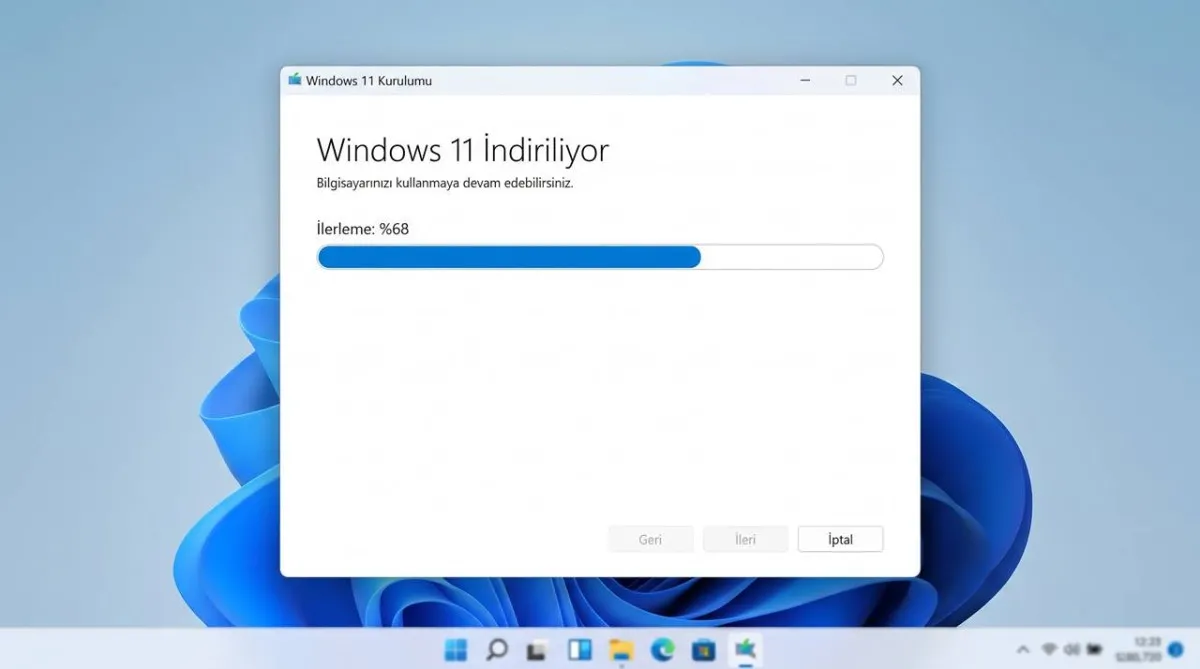Open the Wi-Fi network tray icon
Image resolution: width=1200 pixels, height=669 pixels.
point(1049,650)
